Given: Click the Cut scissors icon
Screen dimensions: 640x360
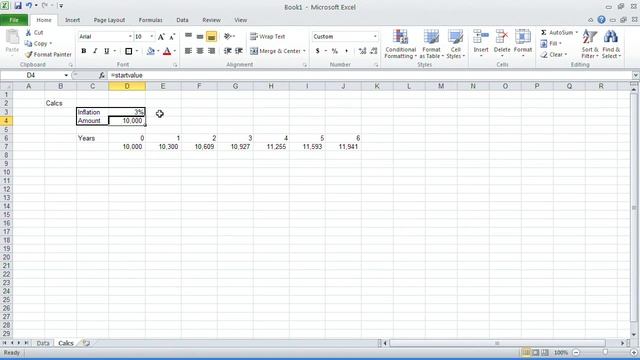Looking at the screenshot, I should click(x=29, y=32).
